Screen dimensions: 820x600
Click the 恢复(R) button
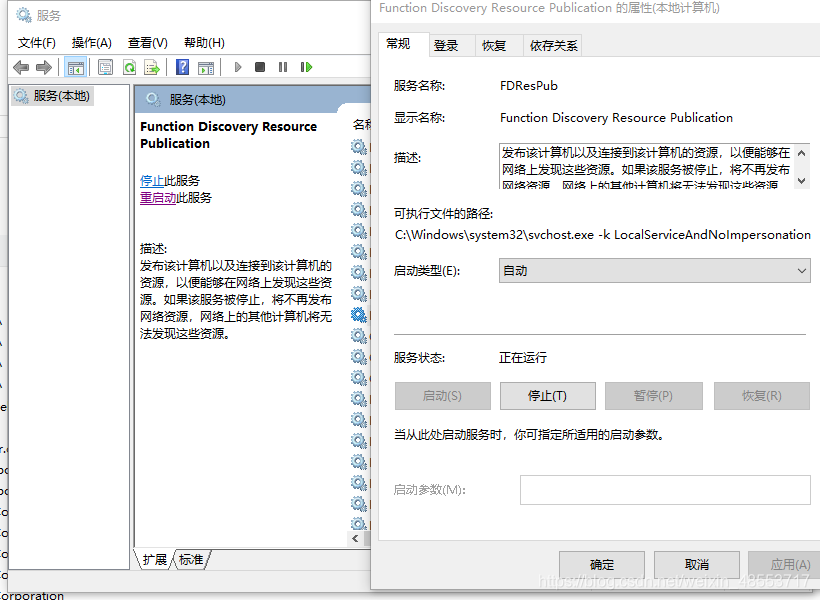pos(762,395)
